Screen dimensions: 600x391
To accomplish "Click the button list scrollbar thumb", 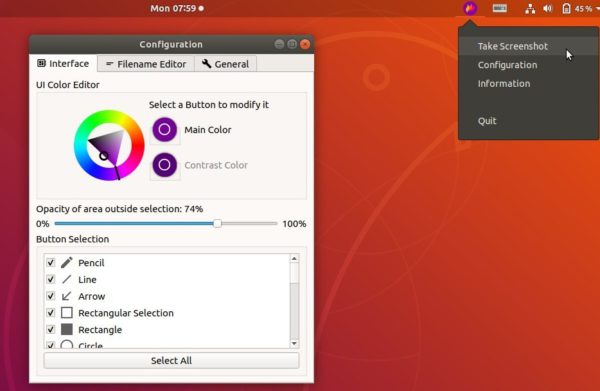I will coord(294,273).
